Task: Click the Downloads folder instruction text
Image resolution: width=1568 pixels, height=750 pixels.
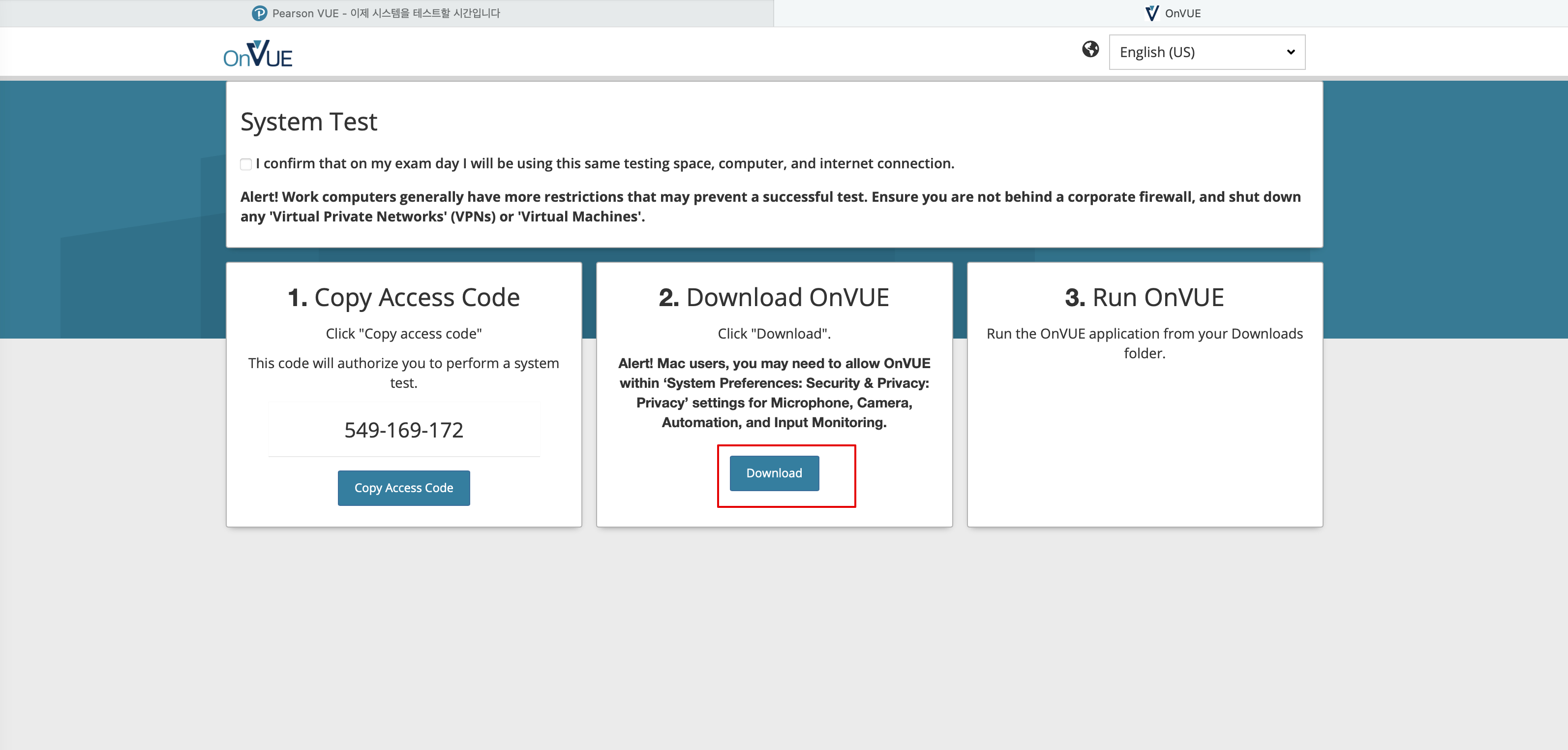Action: 1144,343
